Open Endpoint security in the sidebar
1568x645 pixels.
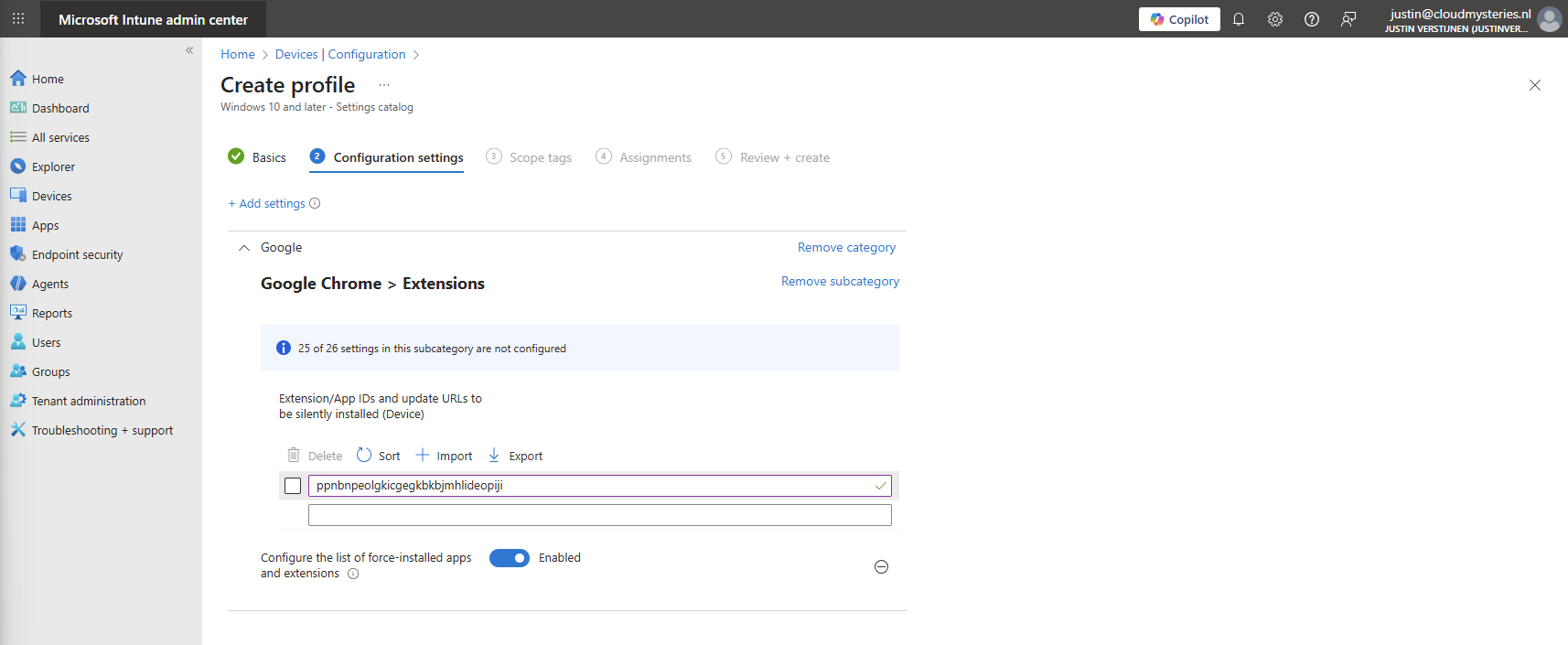point(77,255)
